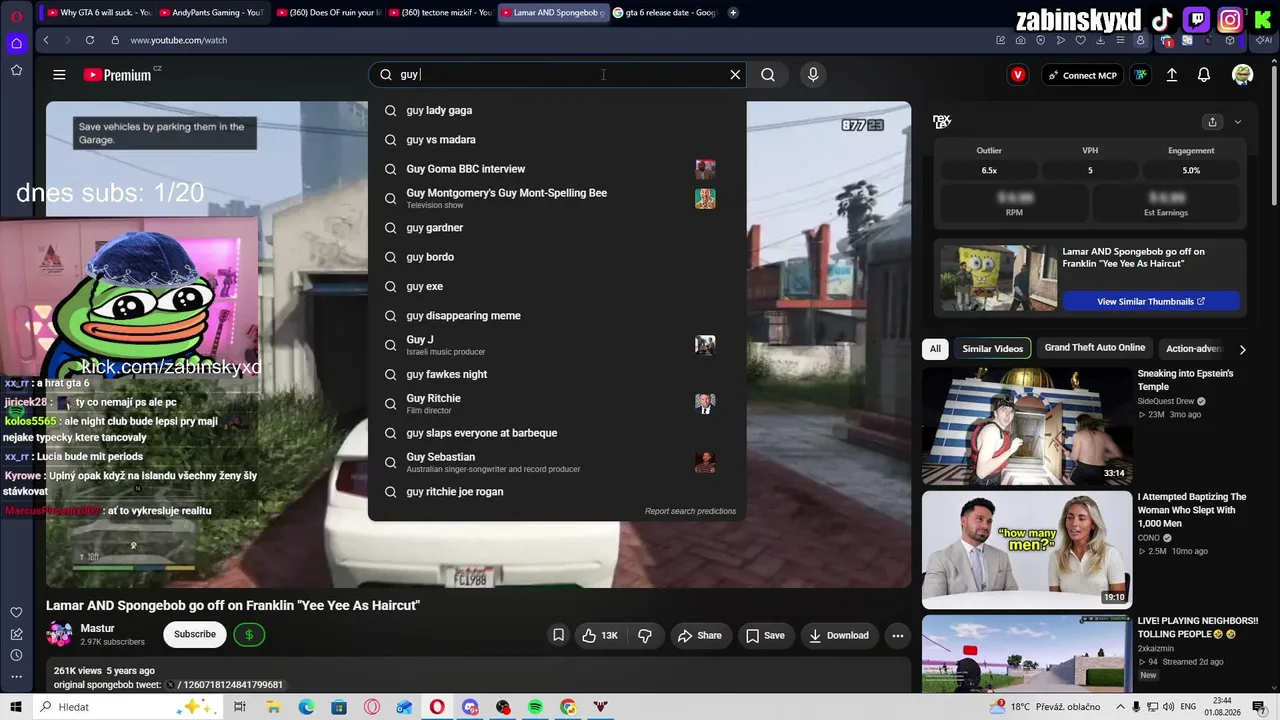
Task: Select the 'guy lady gaga' suggestion
Action: click(x=557, y=110)
